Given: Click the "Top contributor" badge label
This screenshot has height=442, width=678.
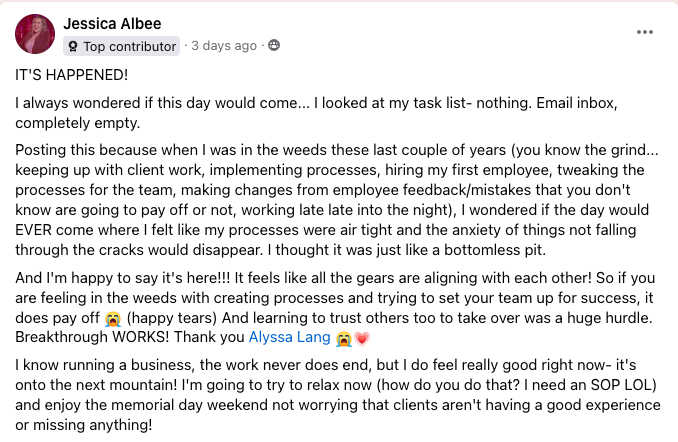Looking at the screenshot, I should [130, 46].
